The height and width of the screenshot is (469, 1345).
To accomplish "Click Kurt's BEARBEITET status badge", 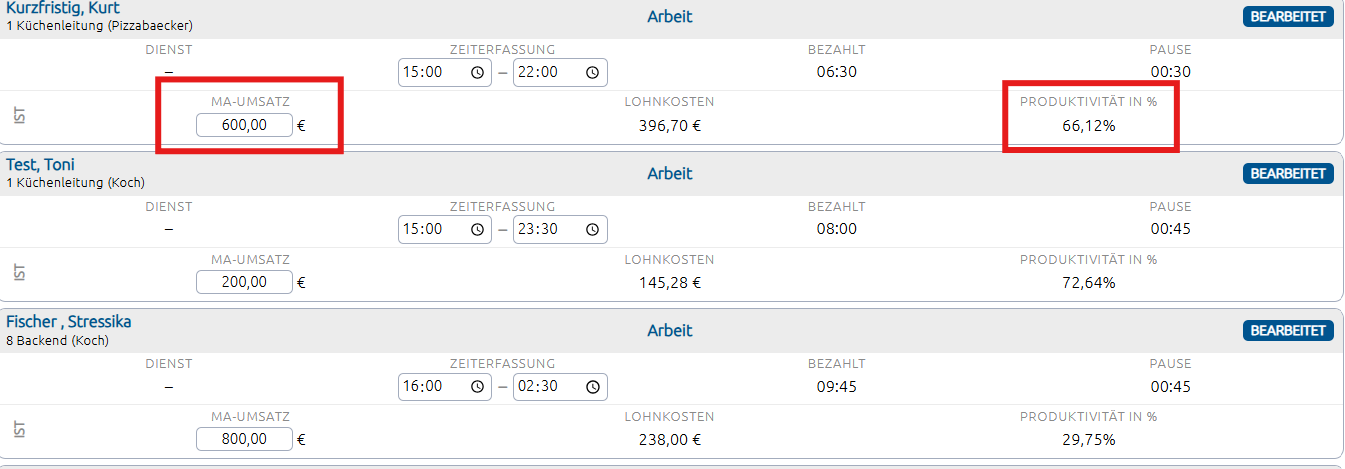I will pyautogui.click(x=1288, y=17).
